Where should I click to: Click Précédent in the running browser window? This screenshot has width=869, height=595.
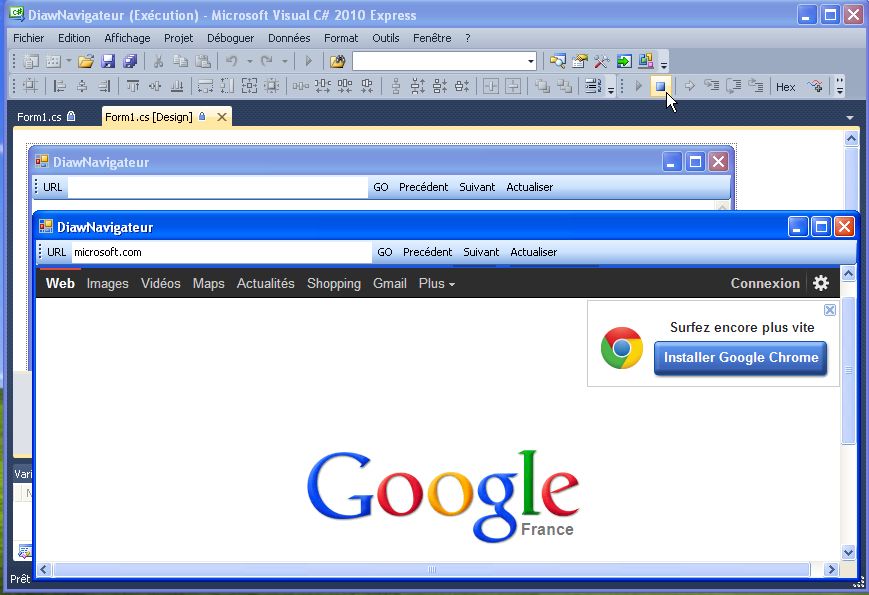point(427,252)
